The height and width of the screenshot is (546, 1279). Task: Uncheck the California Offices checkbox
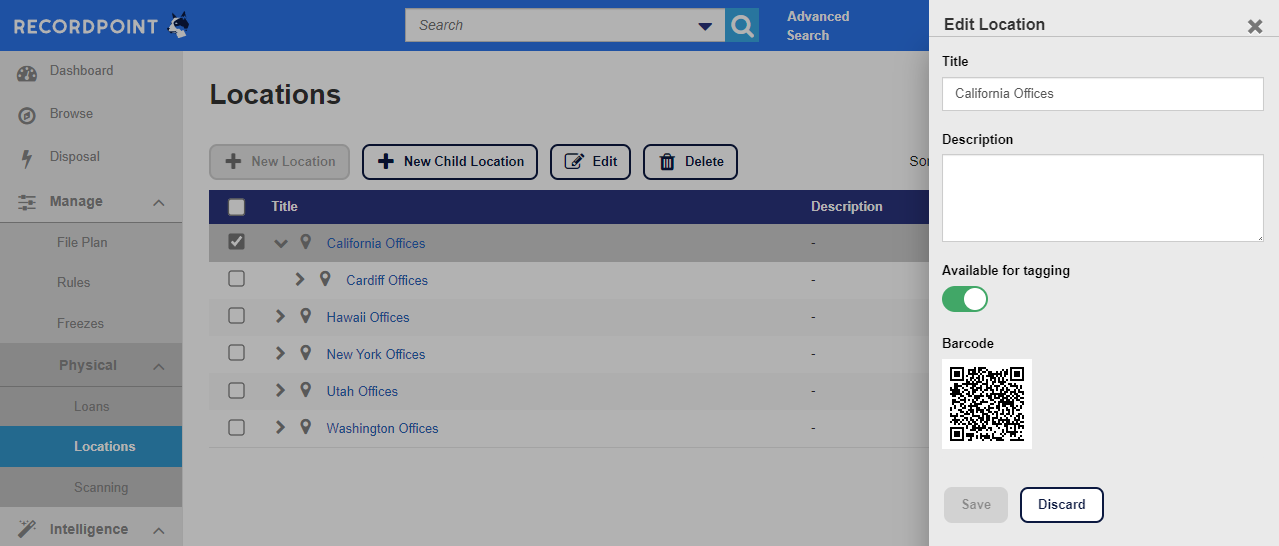pyautogui.click(x=237, y=242)
